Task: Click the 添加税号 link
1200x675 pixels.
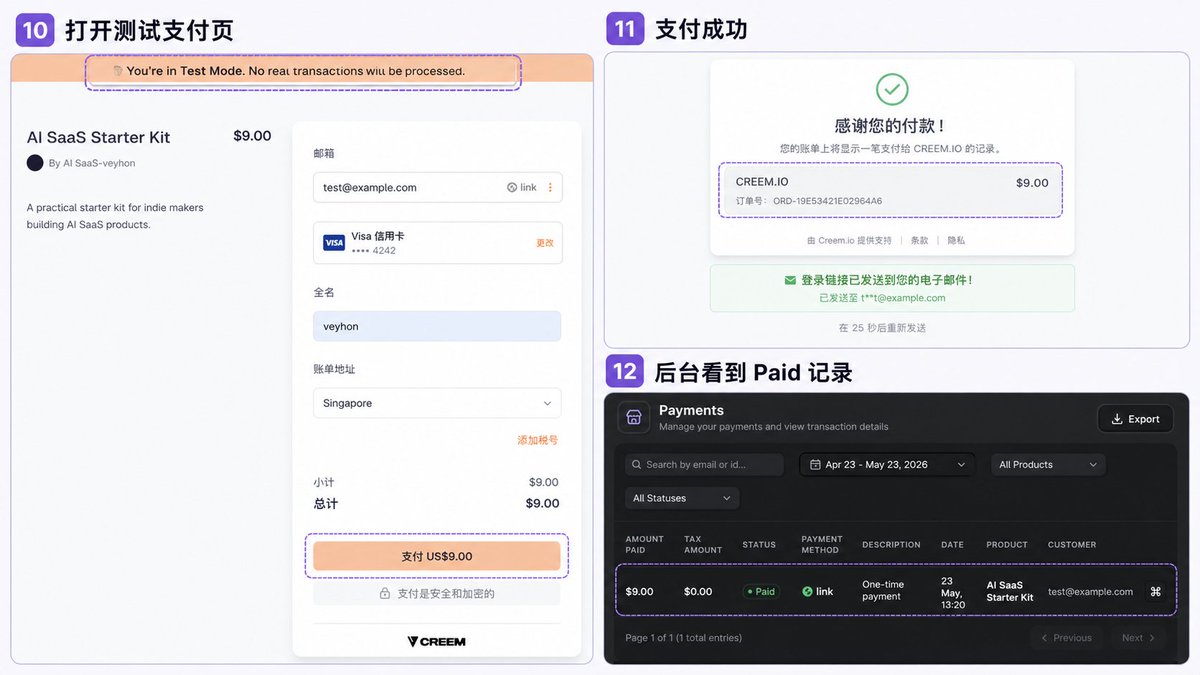Action: [538, 440]
